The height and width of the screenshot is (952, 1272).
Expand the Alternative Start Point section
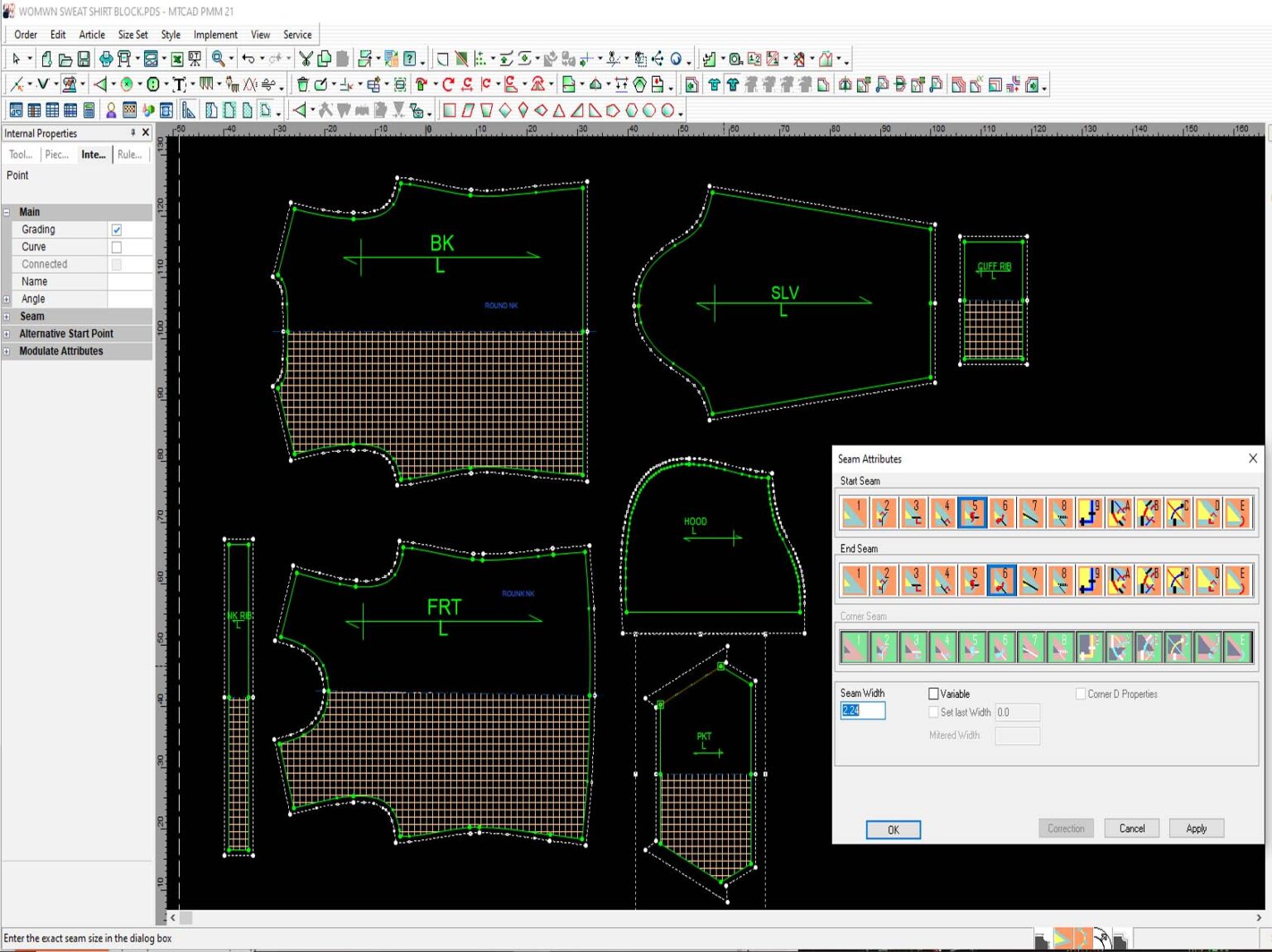7,334
